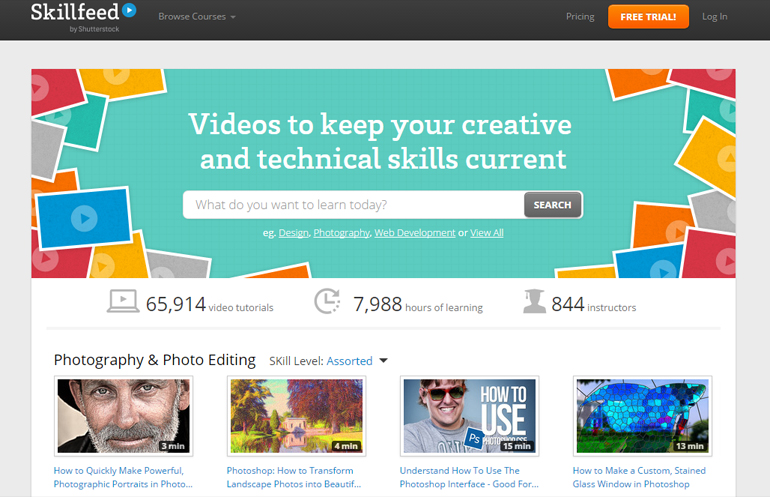Open 'Photoshop: How to Transform Landscape' link
Screen dimensions: 770x497
pyautogui.click(x=294, y=477)
